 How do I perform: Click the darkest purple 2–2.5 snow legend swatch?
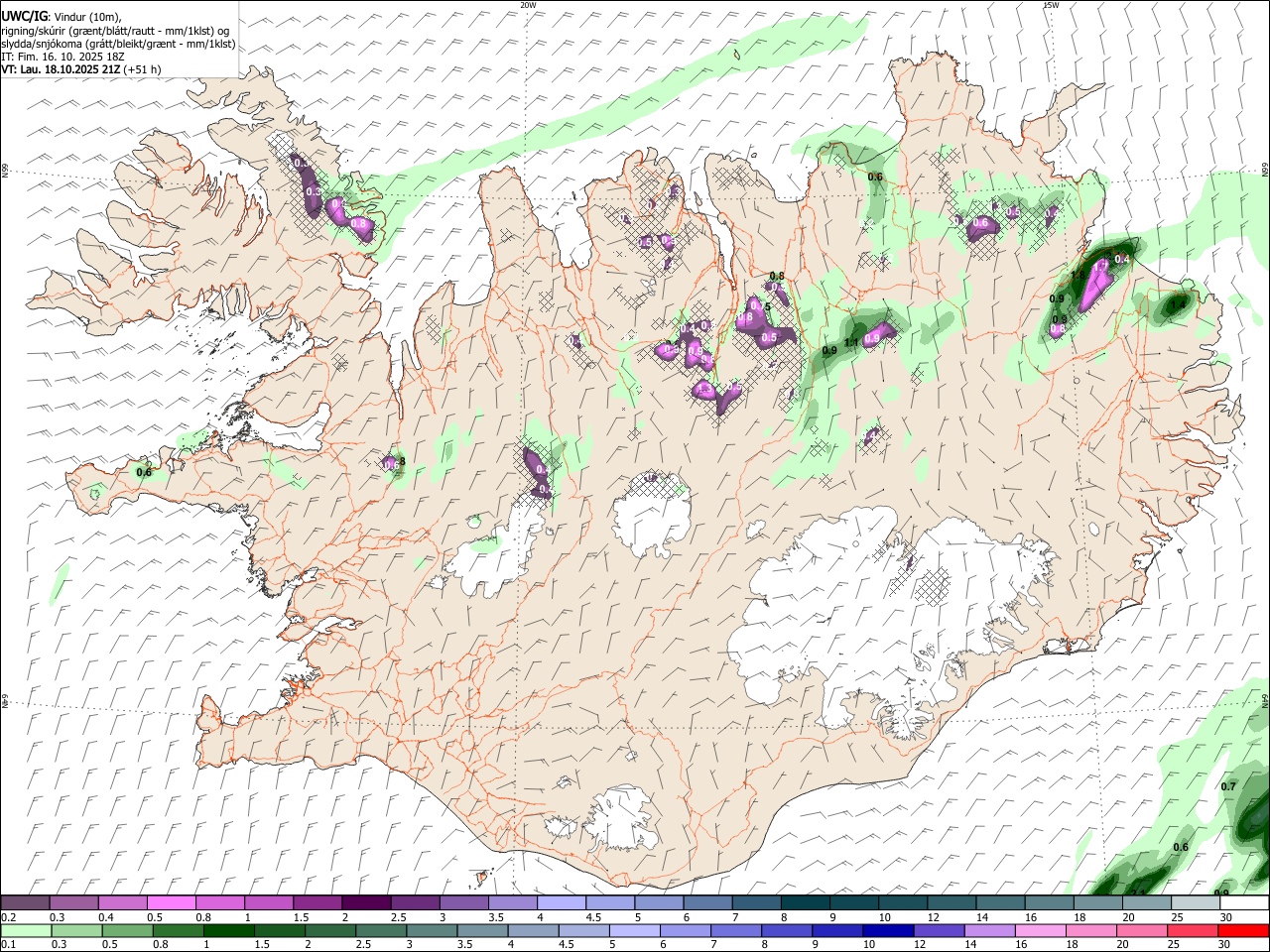point(366,903)
